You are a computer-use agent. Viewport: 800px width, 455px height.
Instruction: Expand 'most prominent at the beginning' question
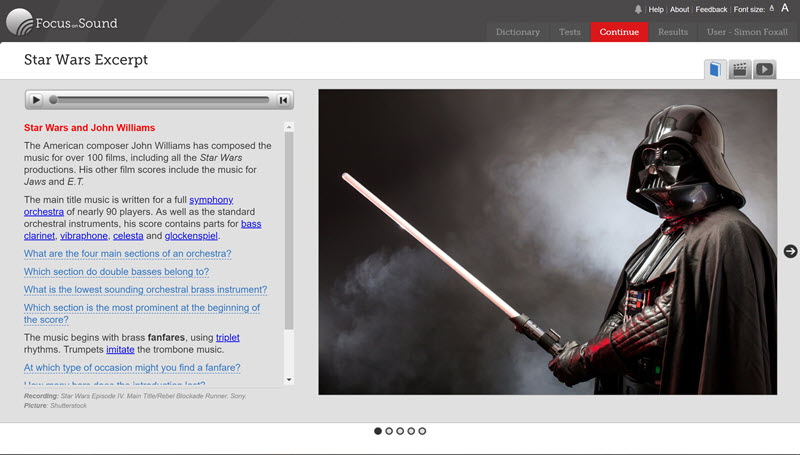point(142,314)
